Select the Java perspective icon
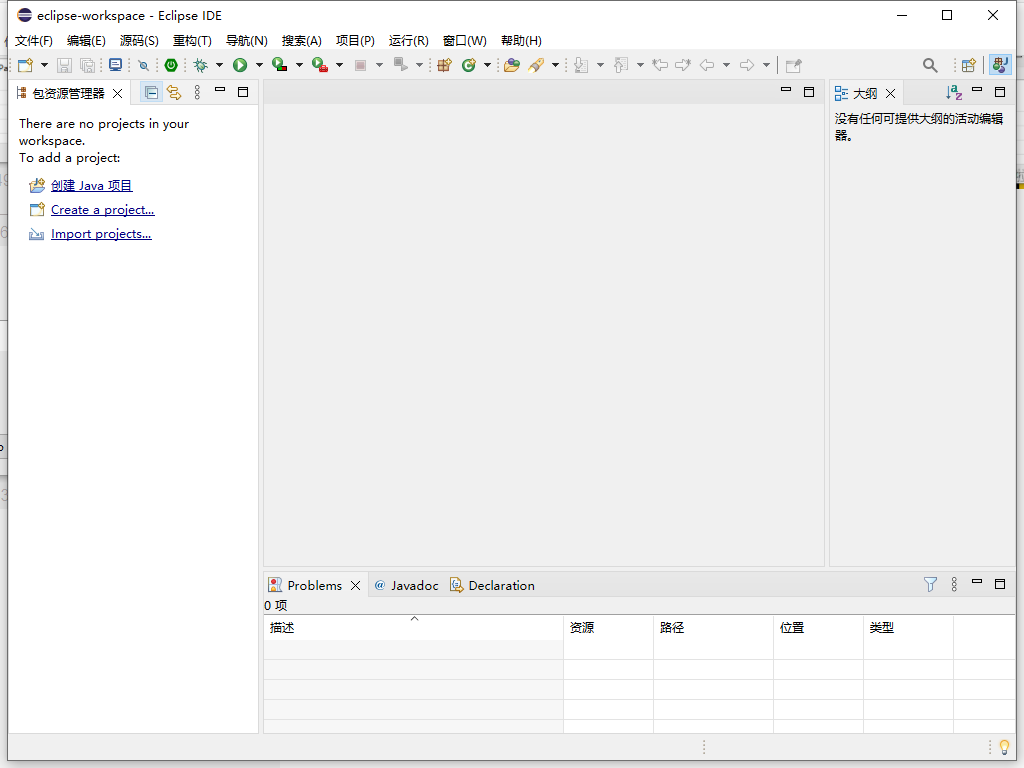 999,64
